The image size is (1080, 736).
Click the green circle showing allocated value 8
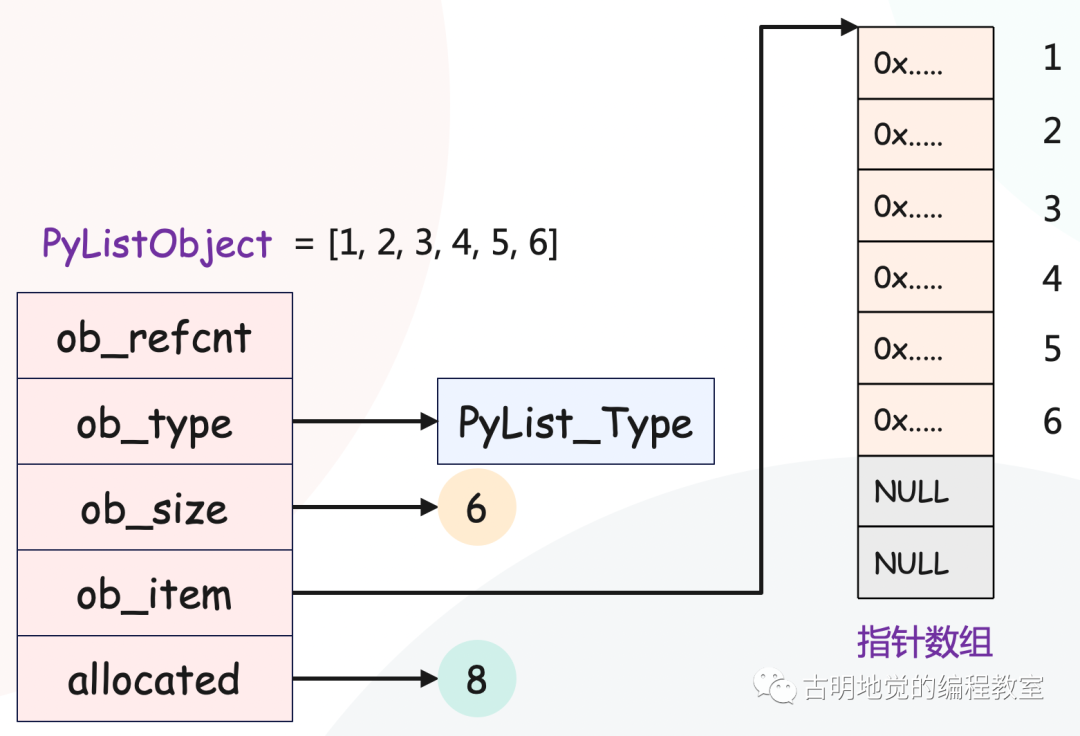tap(477, 679)
